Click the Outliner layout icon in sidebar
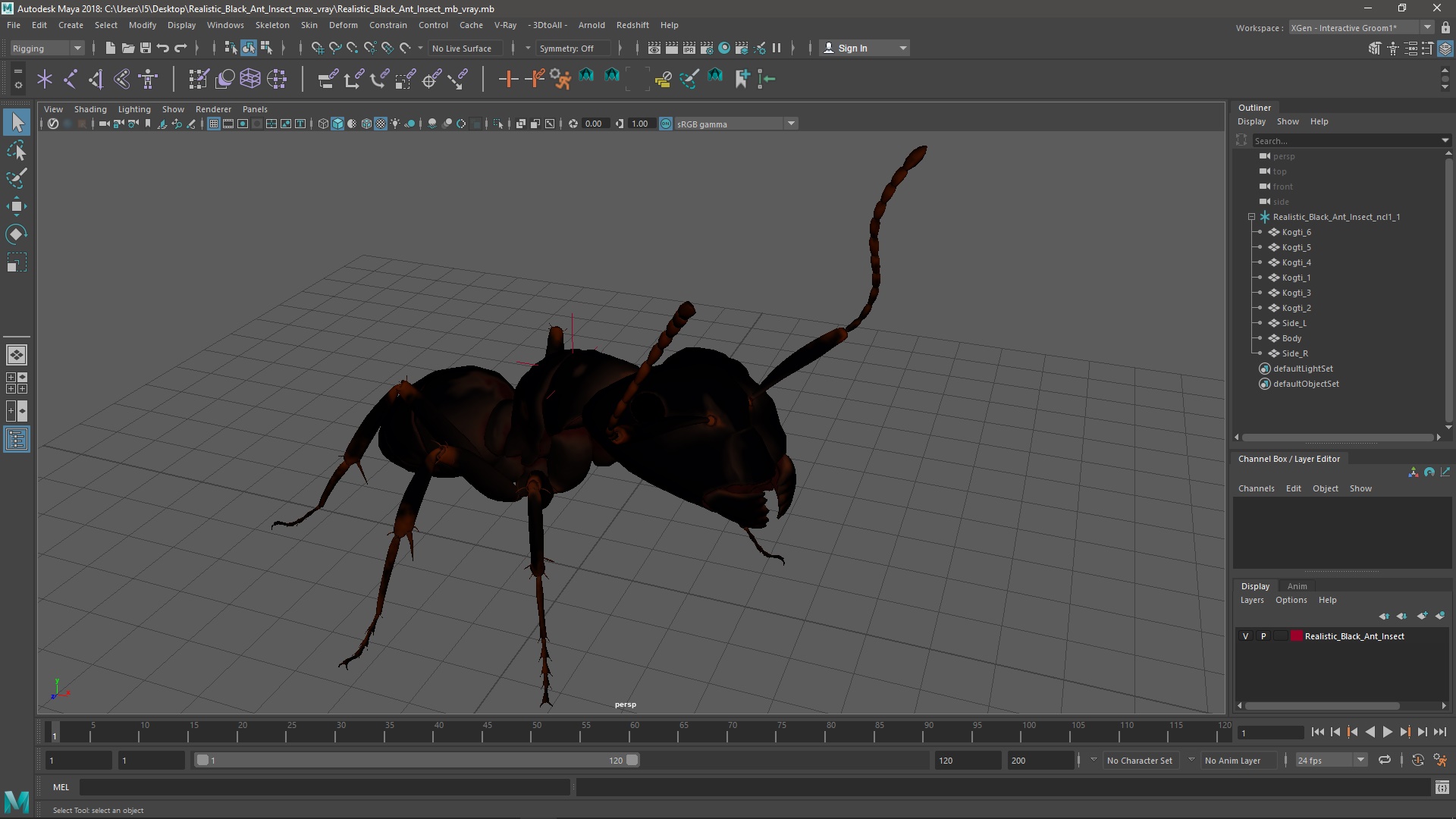The width and height of the screenshot is (1456, 819). 17,439
